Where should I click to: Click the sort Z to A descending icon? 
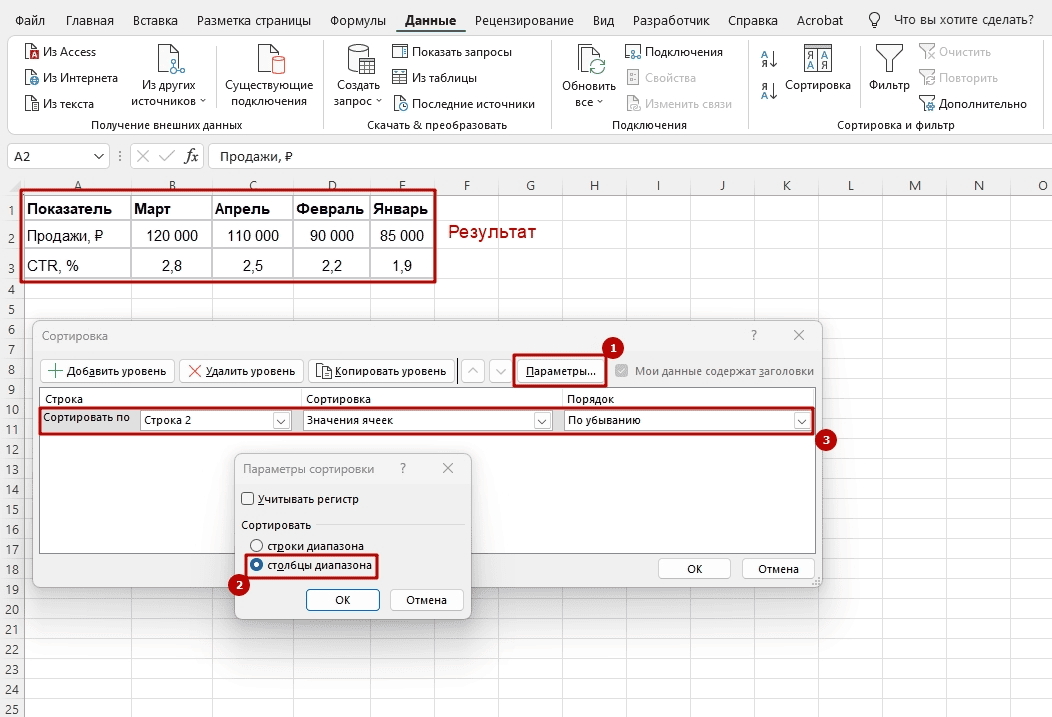coord(769,91)
